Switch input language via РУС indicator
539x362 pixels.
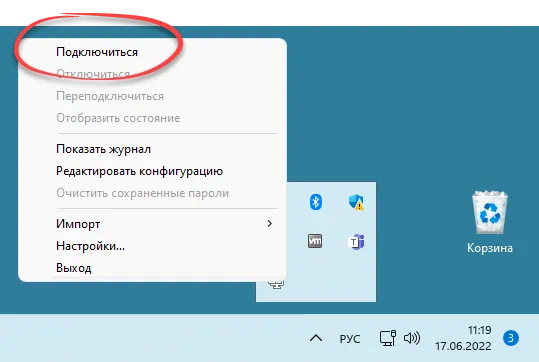click(x=350, y=339)
